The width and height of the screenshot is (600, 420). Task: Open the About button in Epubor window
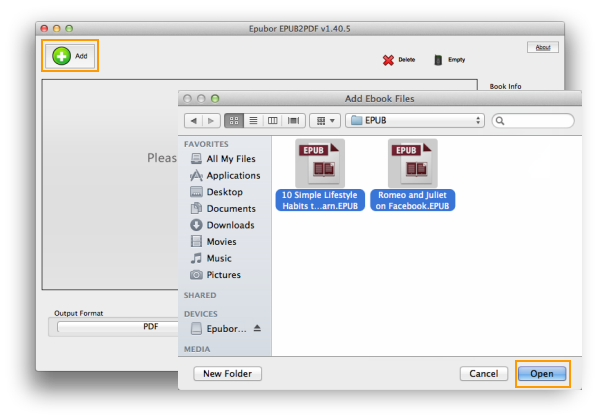543,47
